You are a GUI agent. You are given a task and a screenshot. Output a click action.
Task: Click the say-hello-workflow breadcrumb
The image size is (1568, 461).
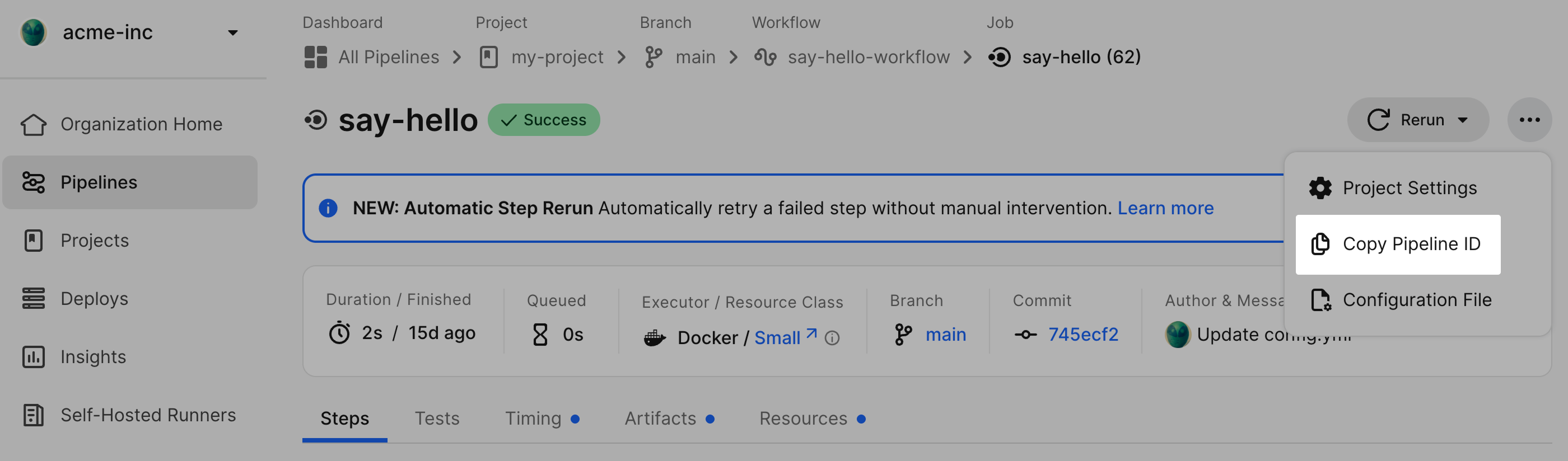pos(868,57)
